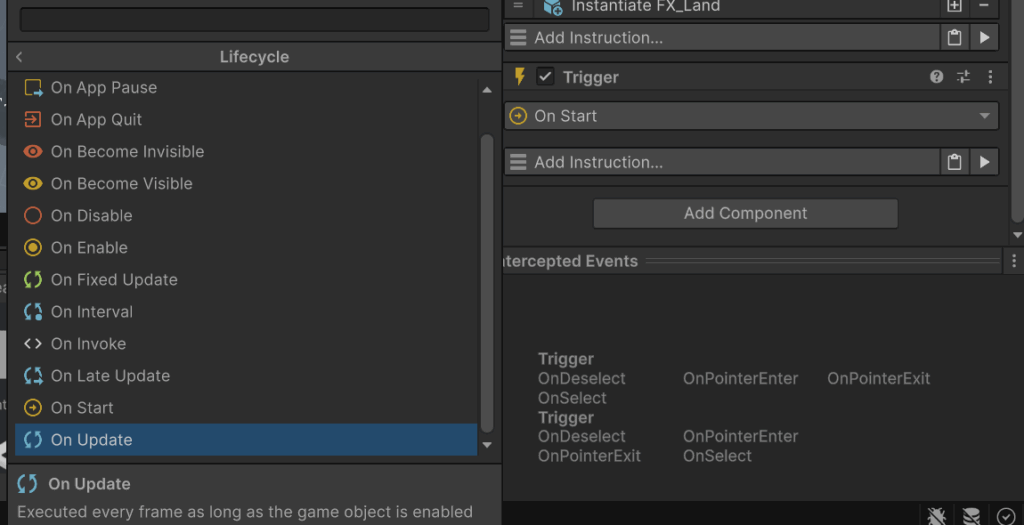Click the lightning bolt Trigger icon
Viewport: 1024px width, 525px height.
(519, 77)
